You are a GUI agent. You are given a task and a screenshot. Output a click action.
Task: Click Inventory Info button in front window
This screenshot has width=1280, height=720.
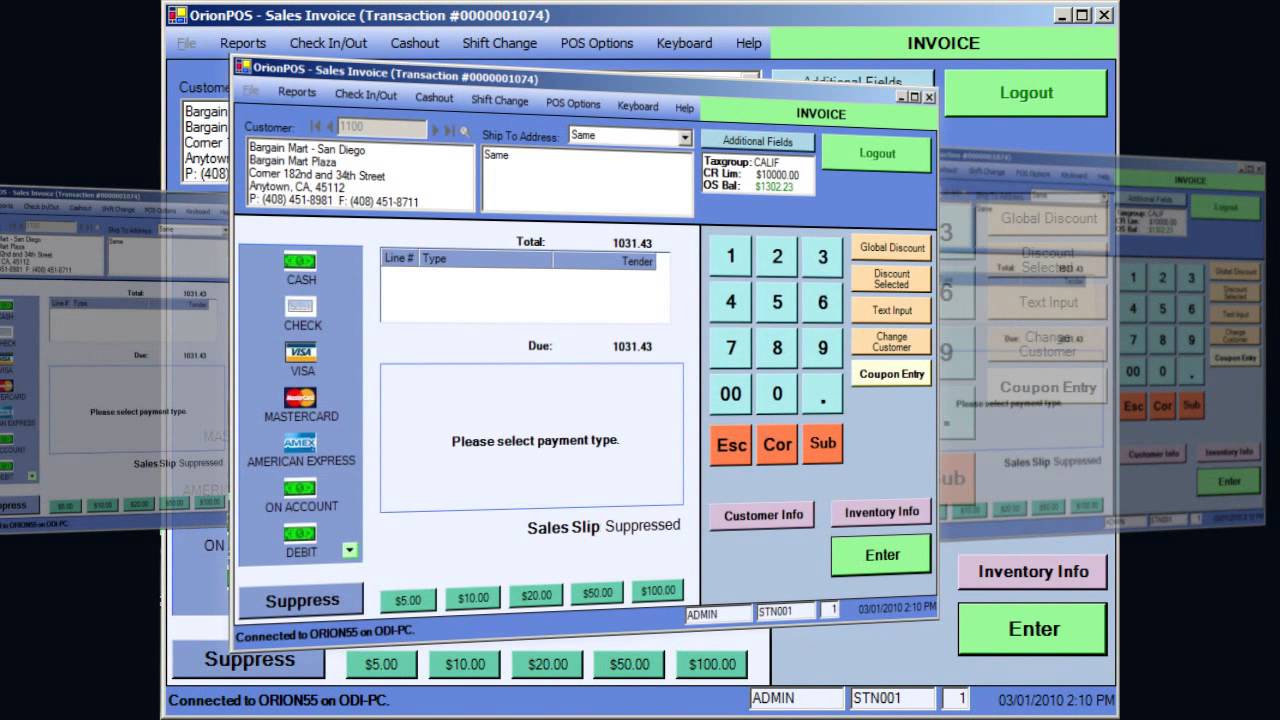point(882,512)
